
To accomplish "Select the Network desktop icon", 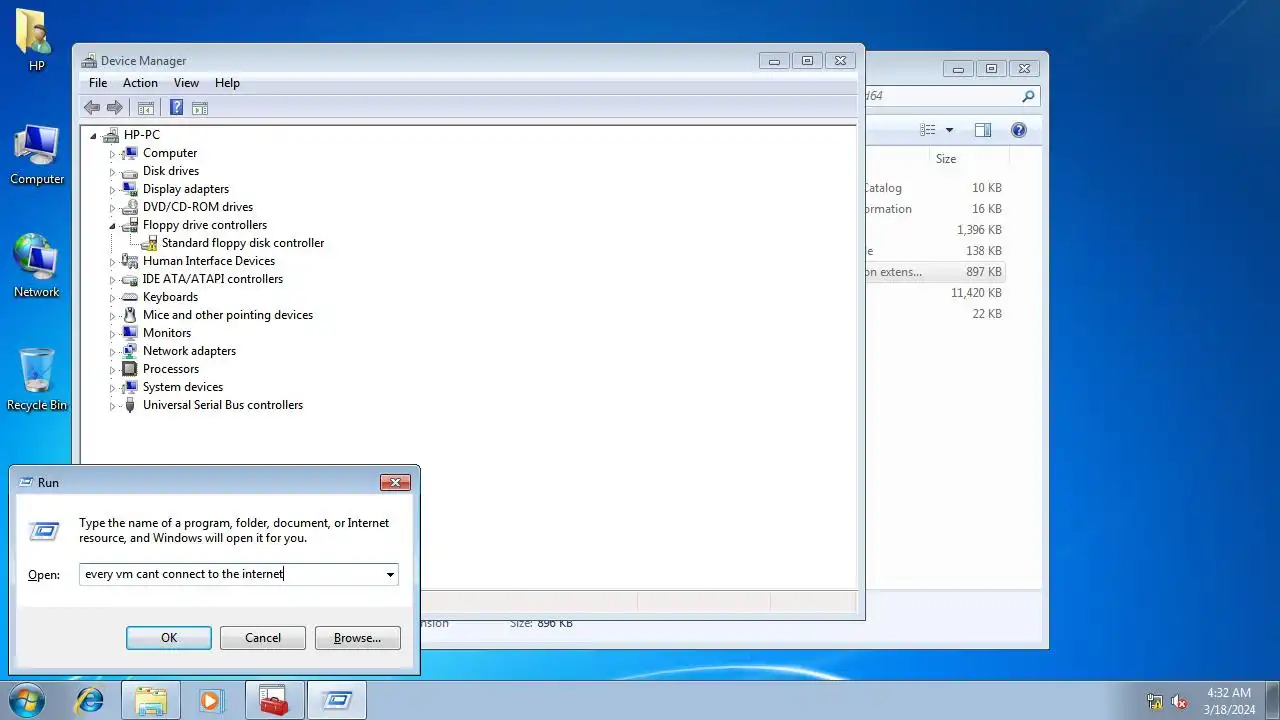I will point(37,267).
